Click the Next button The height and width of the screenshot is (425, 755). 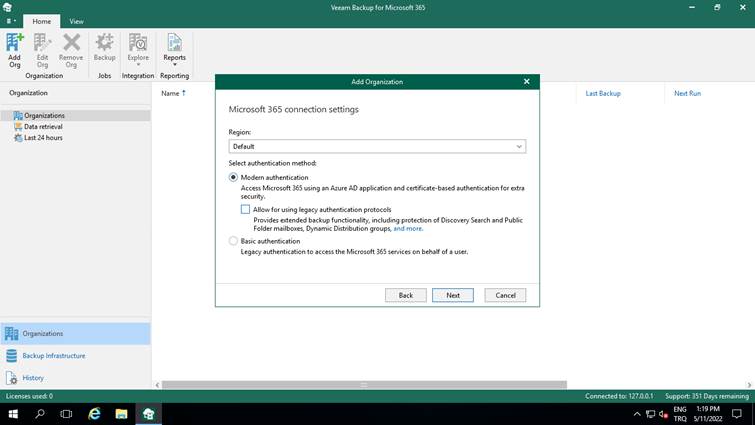tap(452, 295)
